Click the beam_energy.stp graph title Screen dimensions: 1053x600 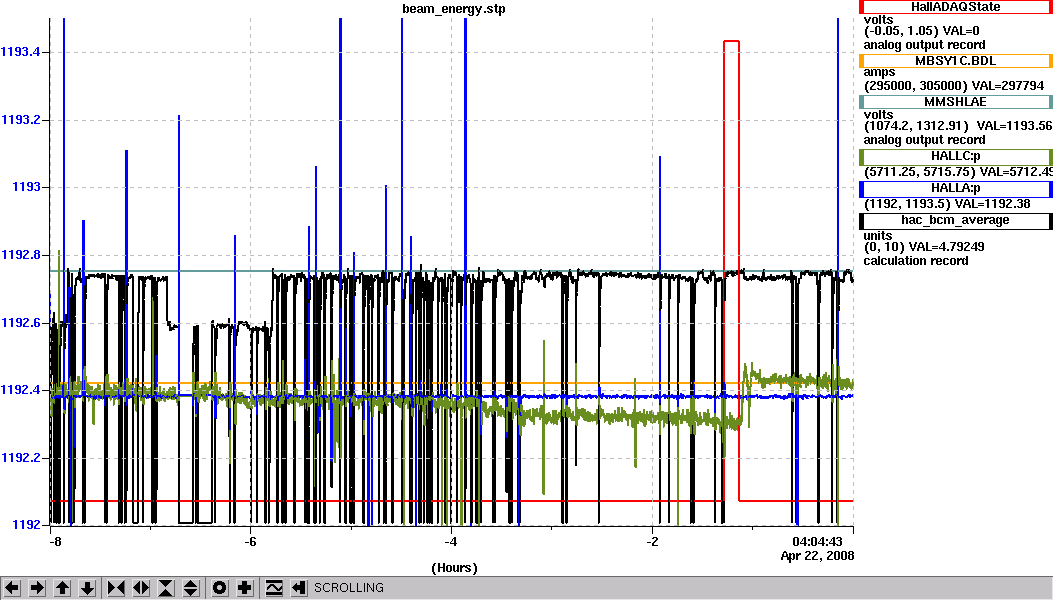tap(454, 9)
